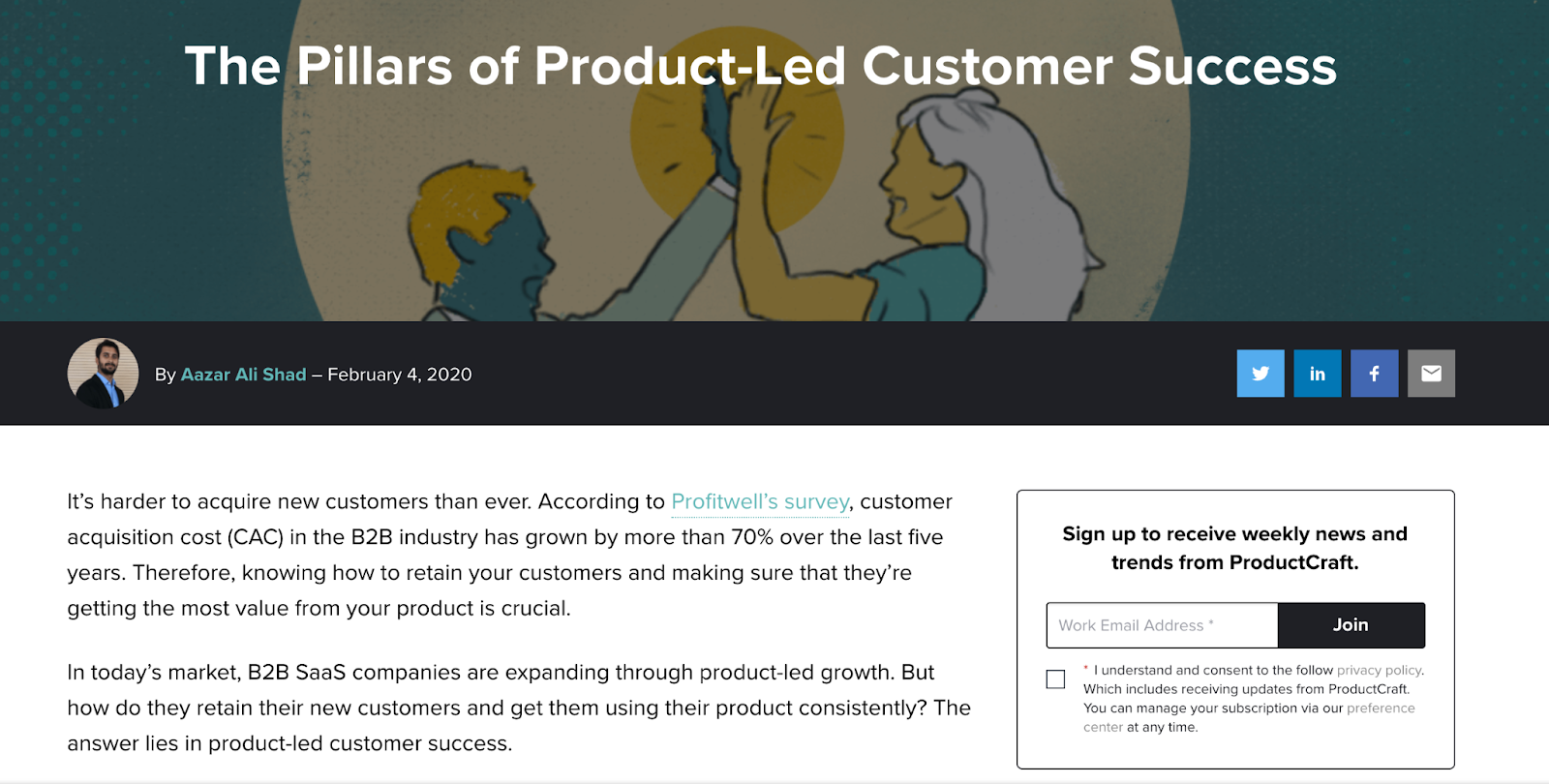The width and height of the screenshot is (1549, 784).
Task: Share the article on LinkedIn
Action: (1318, 374)
